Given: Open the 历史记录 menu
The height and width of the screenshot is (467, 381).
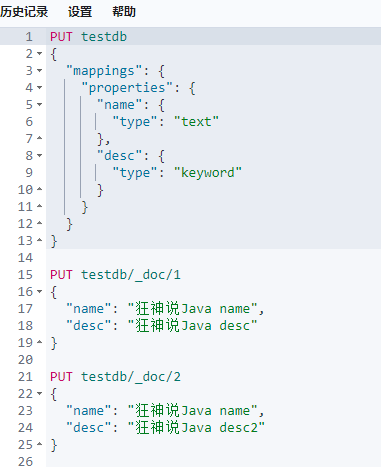Looking at the screenshot, I should point(24,12).
